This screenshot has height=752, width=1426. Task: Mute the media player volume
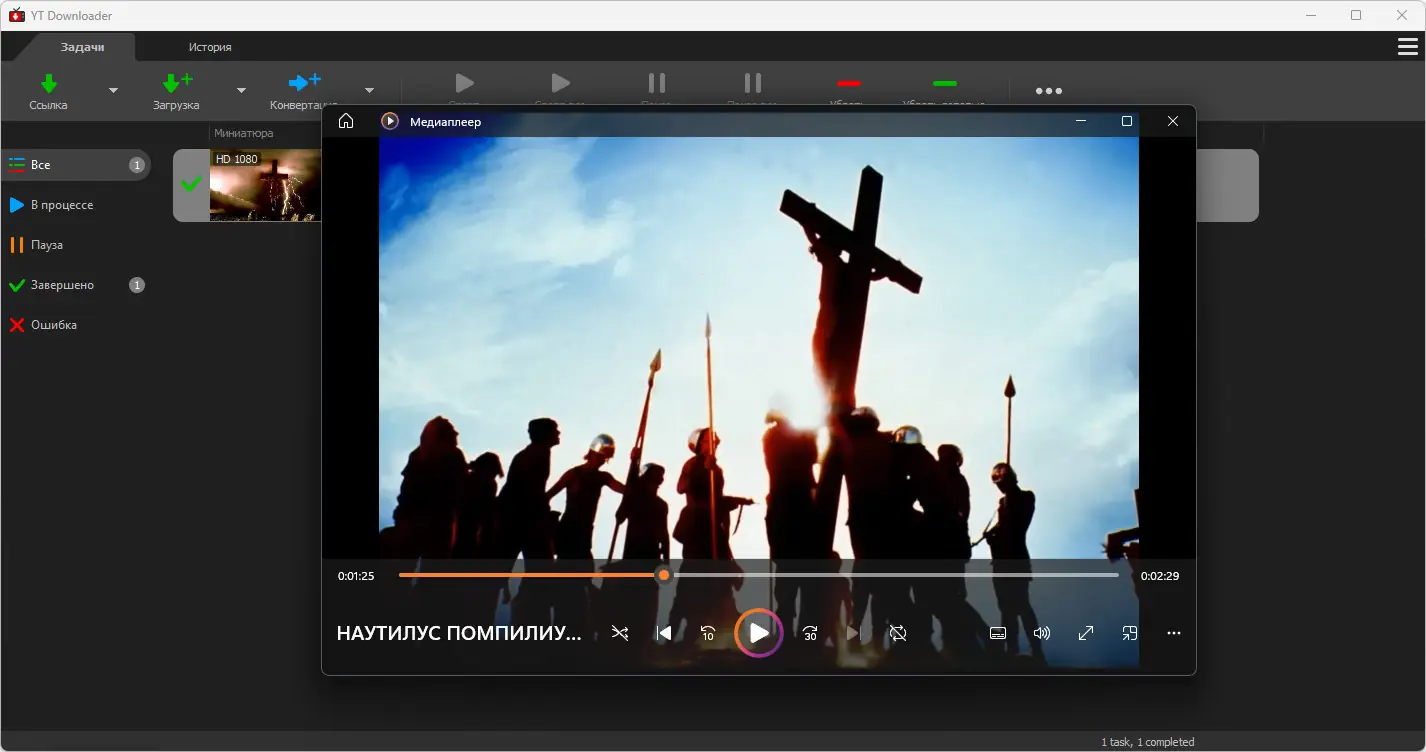[1042, 633]
